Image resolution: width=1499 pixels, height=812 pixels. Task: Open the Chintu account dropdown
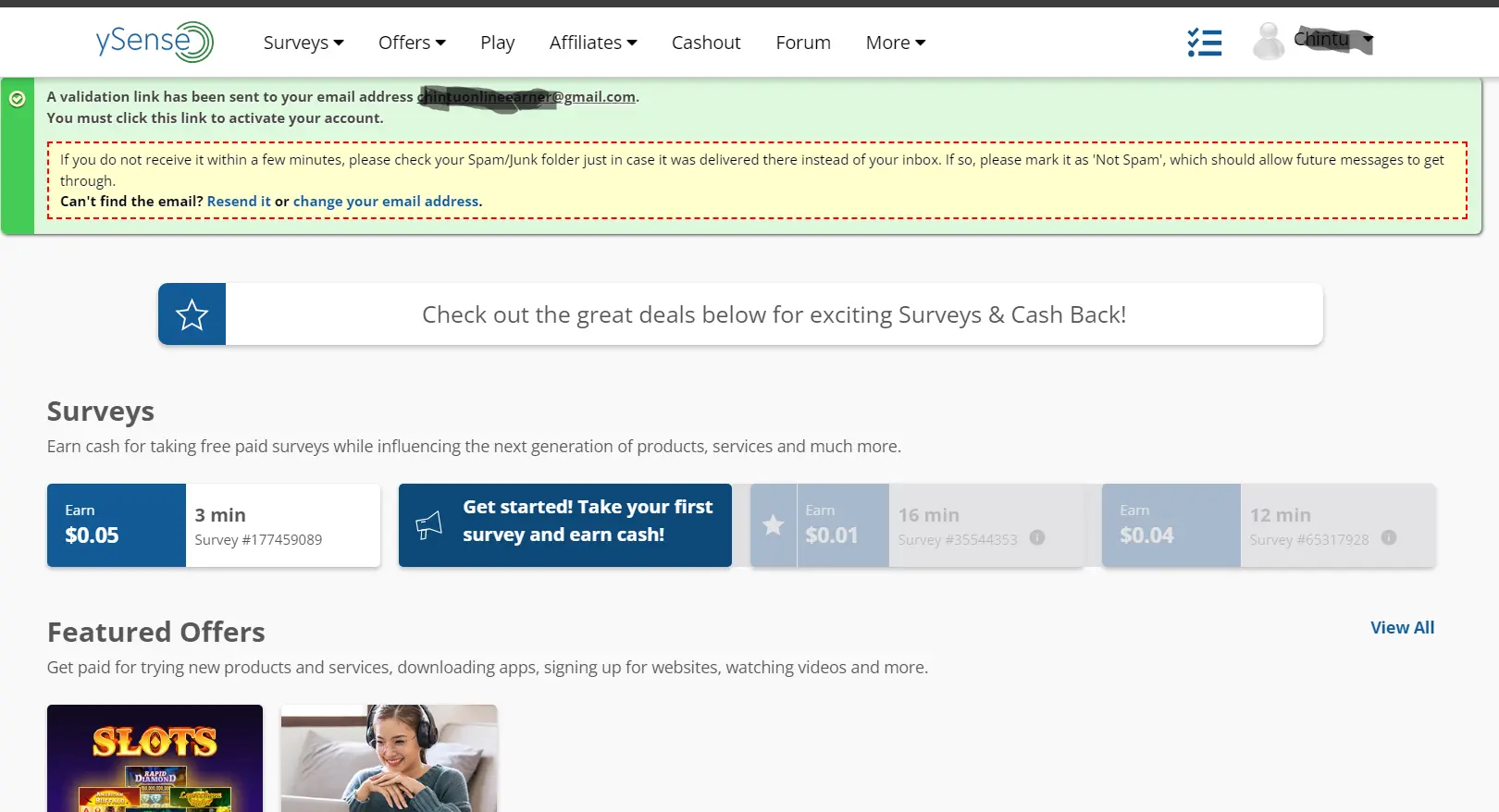(x=1333, y=40)
